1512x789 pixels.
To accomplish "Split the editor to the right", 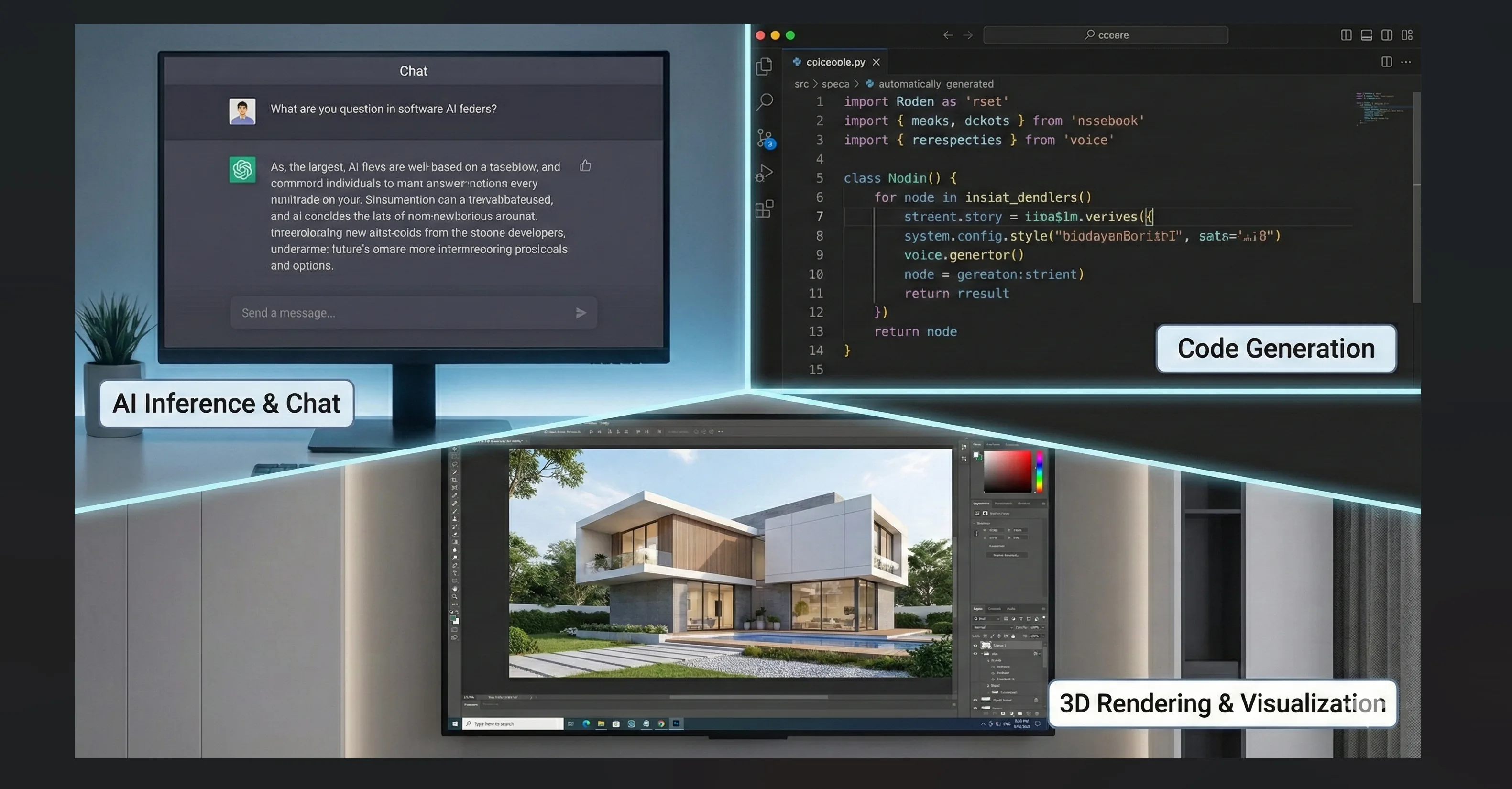I will 1386,62.
